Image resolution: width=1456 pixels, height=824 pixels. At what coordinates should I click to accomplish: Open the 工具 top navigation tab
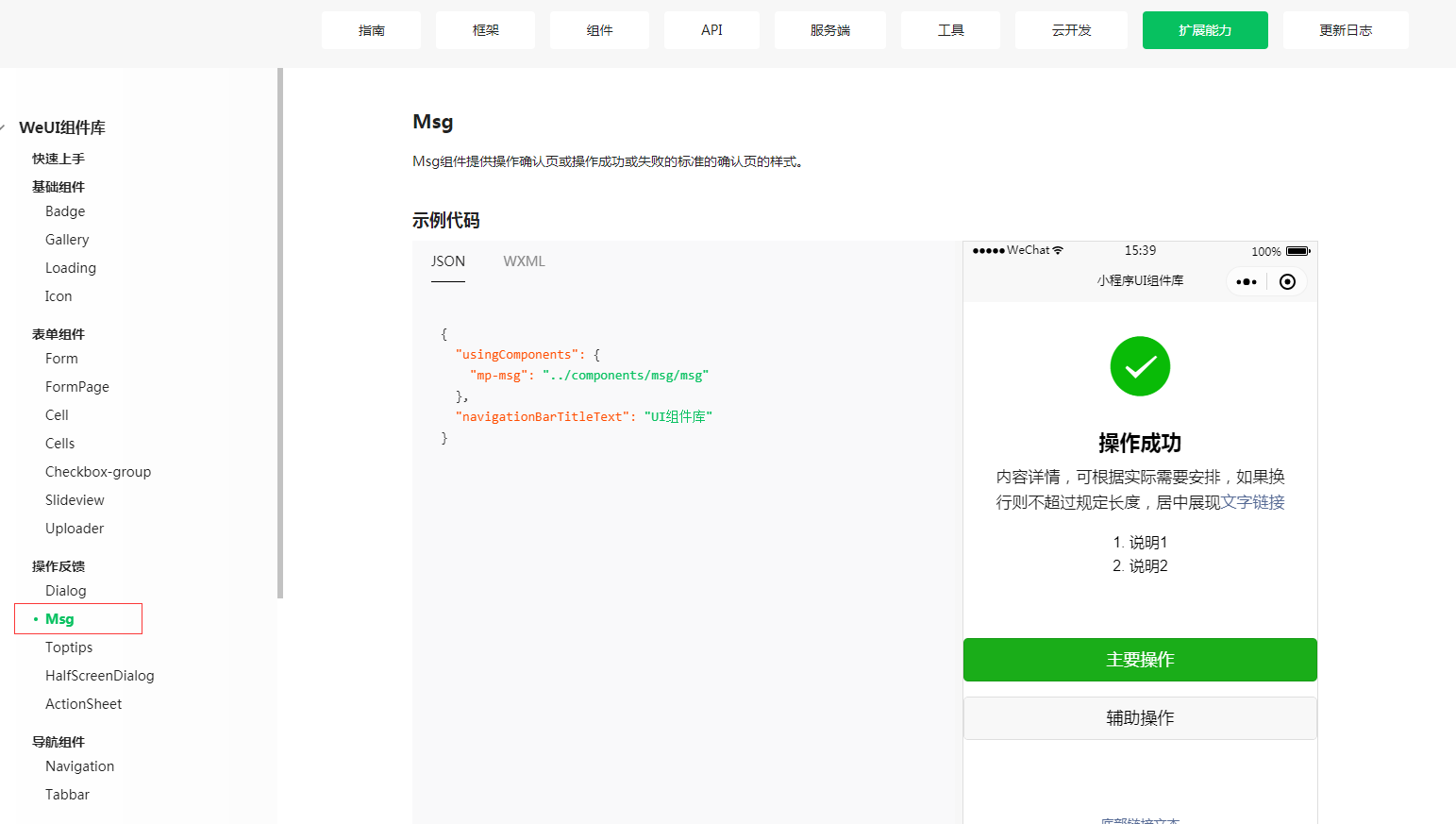coord(950,30)
